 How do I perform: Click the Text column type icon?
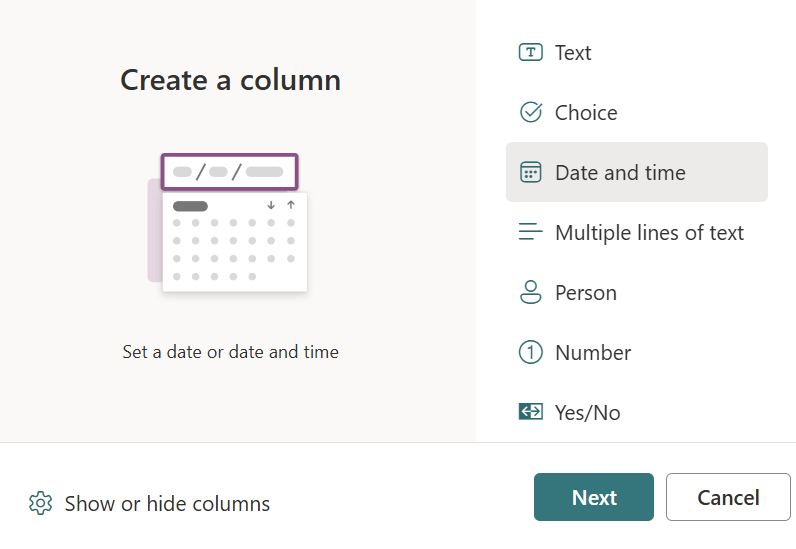[530, 53]
